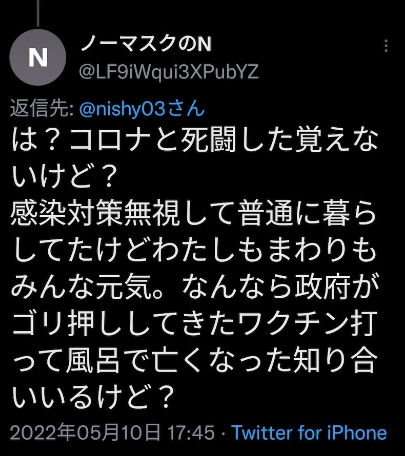Click the Twitter for iPhone source link

coord(309,433)
